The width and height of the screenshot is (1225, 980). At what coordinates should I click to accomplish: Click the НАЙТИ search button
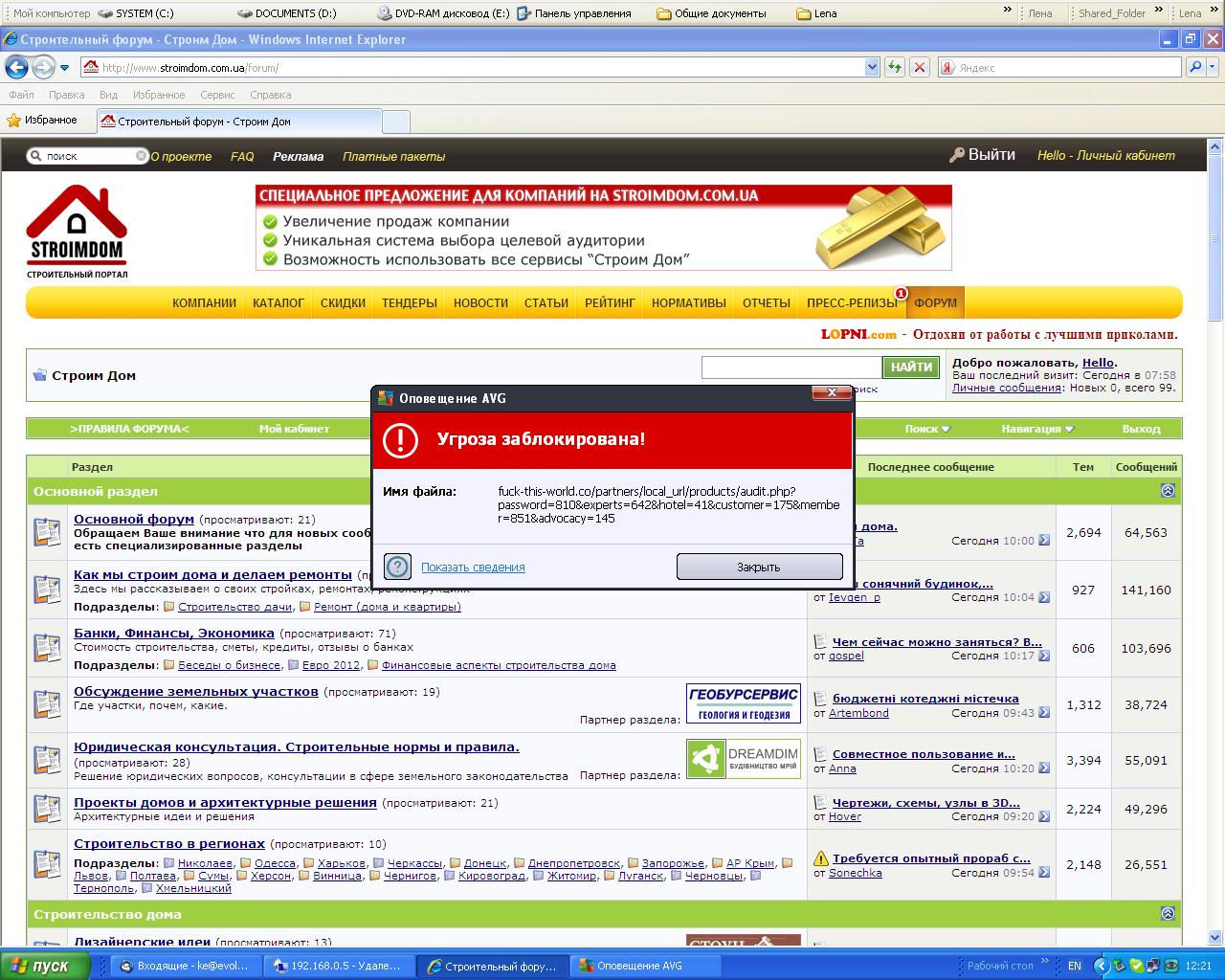coord(911,367)
